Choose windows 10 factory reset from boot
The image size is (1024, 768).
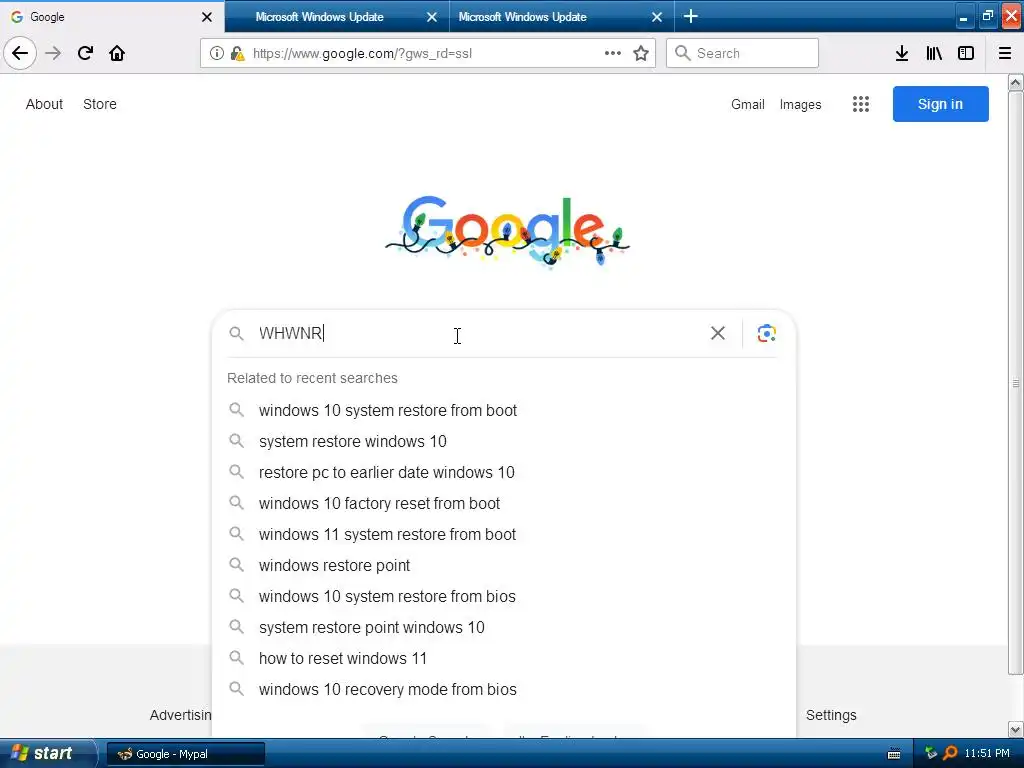[x=504, y=504]
